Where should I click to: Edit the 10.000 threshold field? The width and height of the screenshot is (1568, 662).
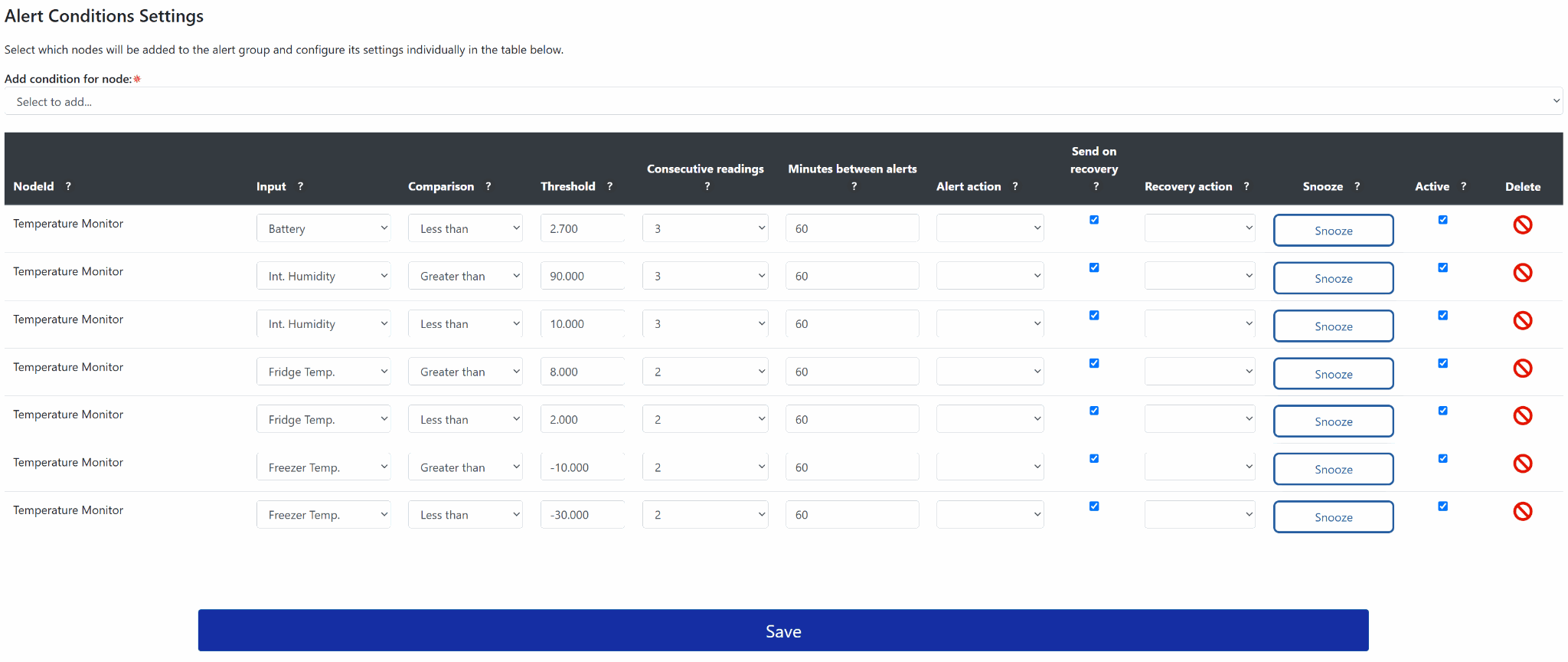tap(582, 323)
